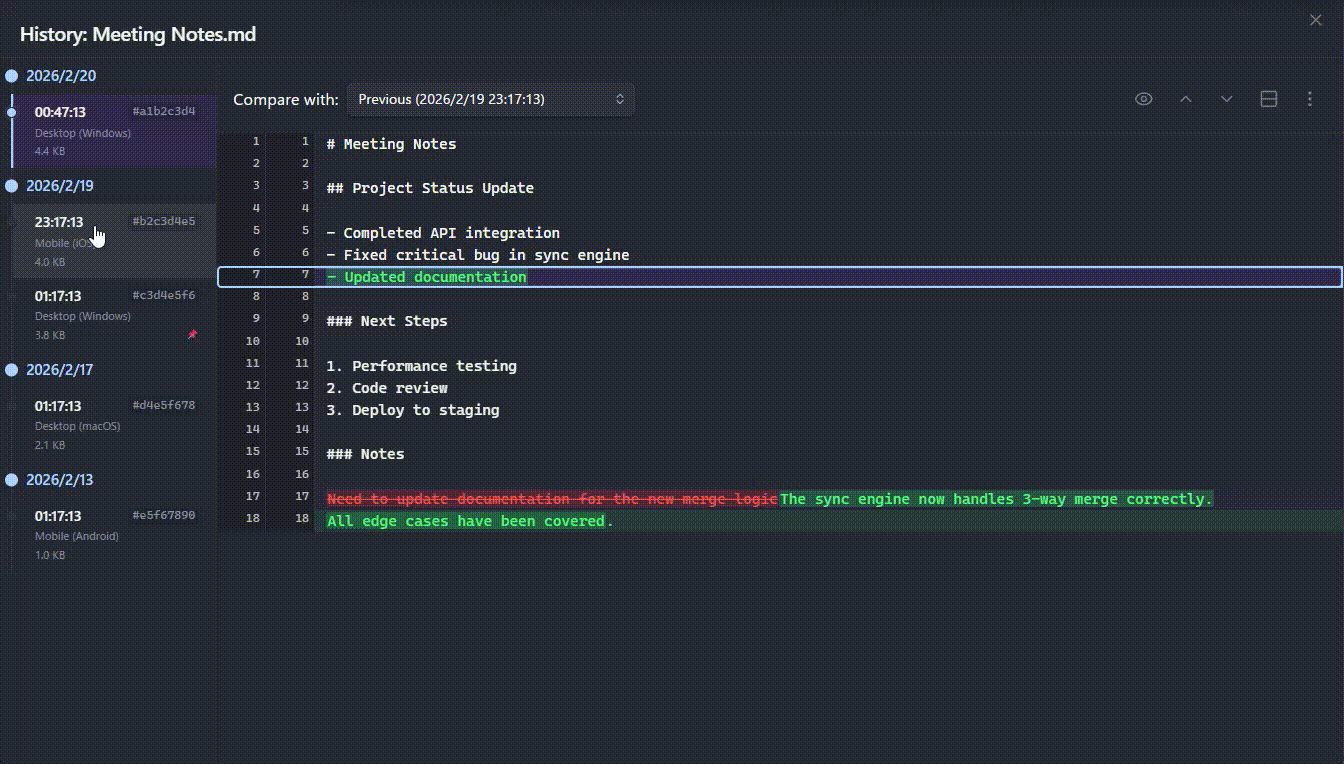Click the "2. Code review" line
This screenshot has height=764, width=1344.
point(387,388)
